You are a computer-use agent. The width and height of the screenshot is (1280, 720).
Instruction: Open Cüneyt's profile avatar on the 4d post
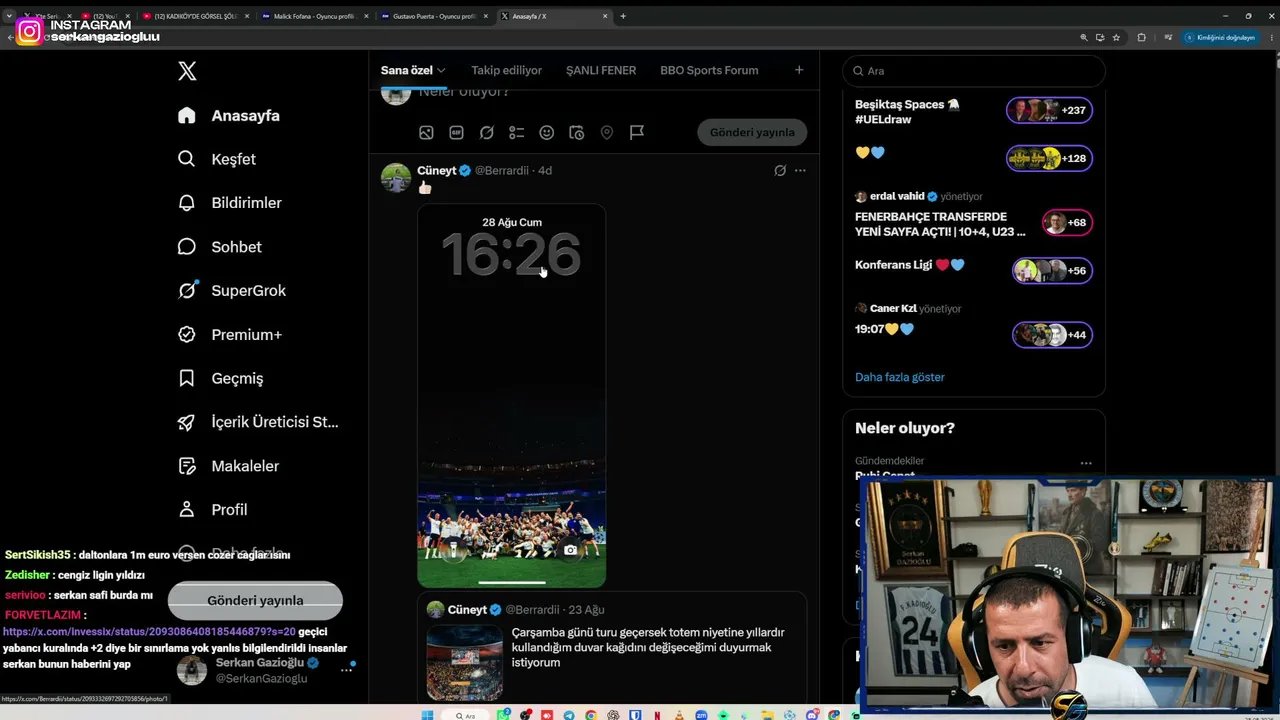coord(396,178)
